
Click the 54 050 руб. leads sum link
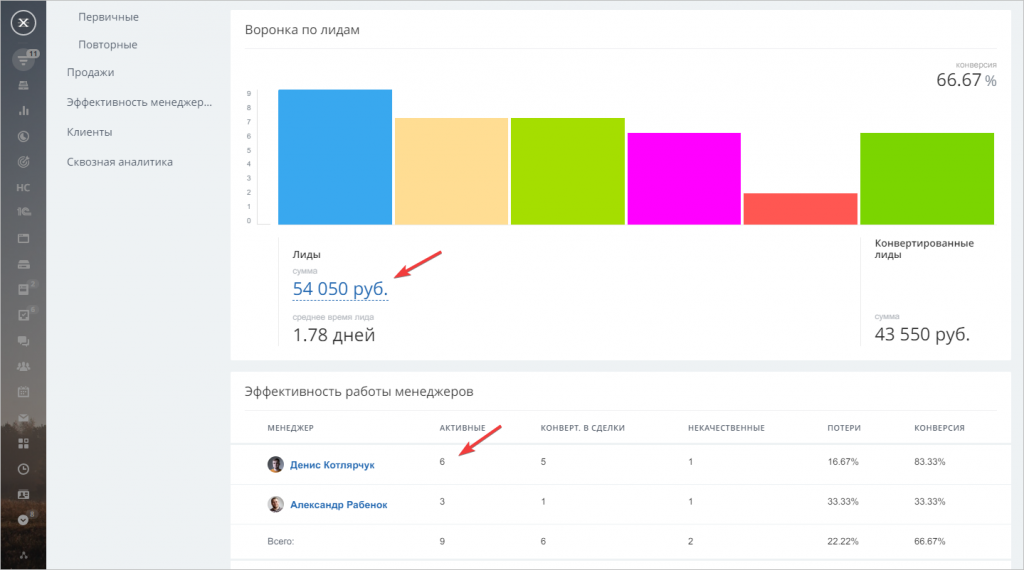(x=340, y=289)
